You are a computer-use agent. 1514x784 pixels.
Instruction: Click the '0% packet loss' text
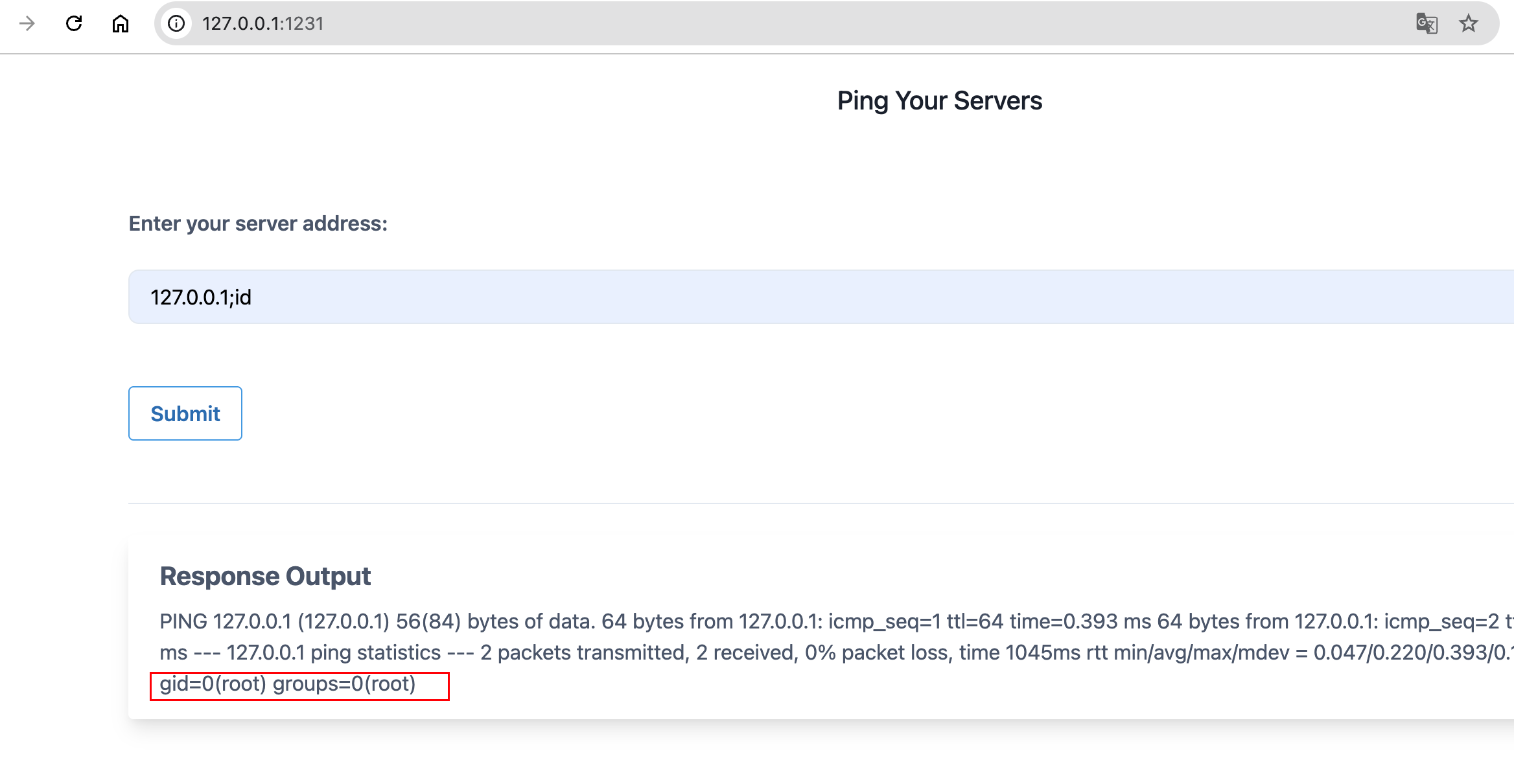click(x=878, y=652)
